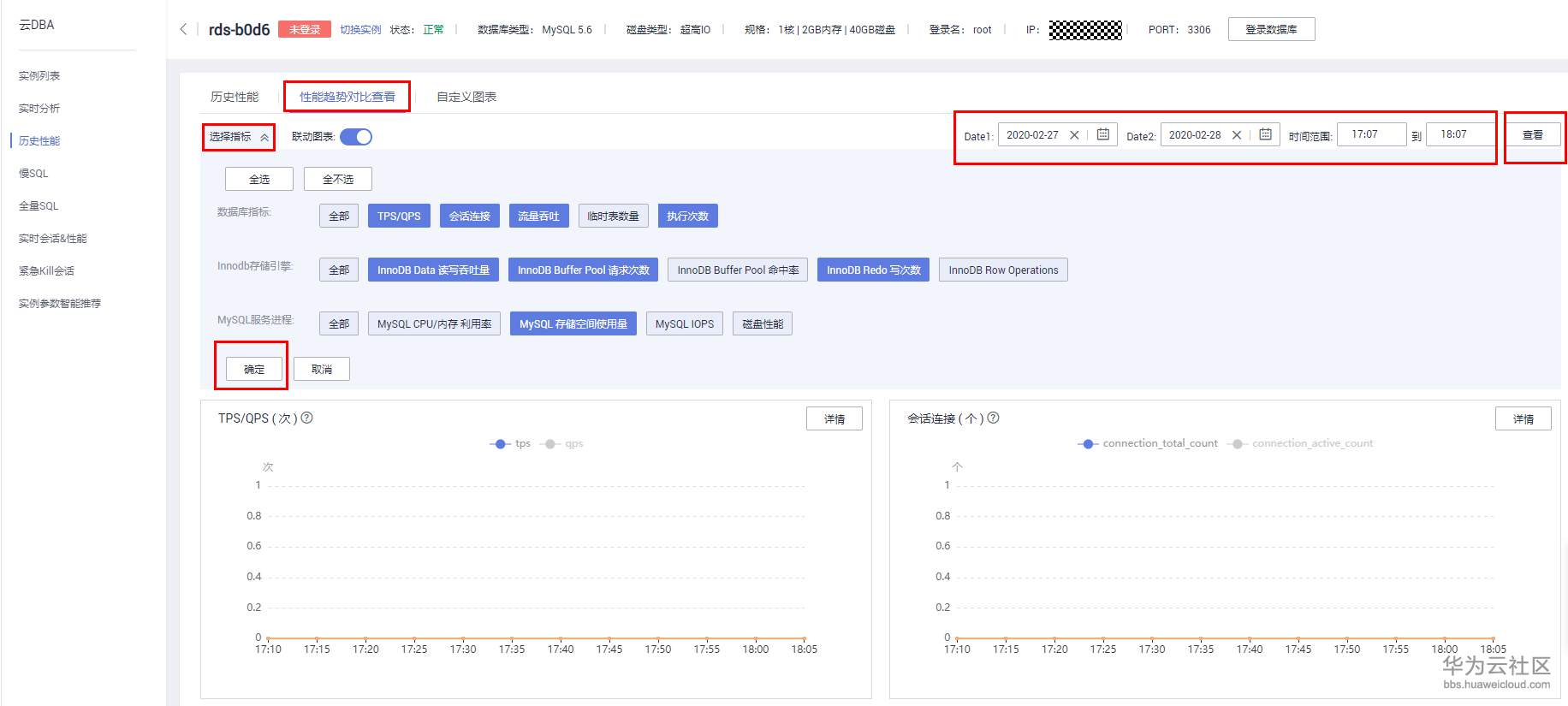Viewport: 1568px width, 706px height.
Task: Deselect the TPS/QPS metric
Action: (399, 216)
